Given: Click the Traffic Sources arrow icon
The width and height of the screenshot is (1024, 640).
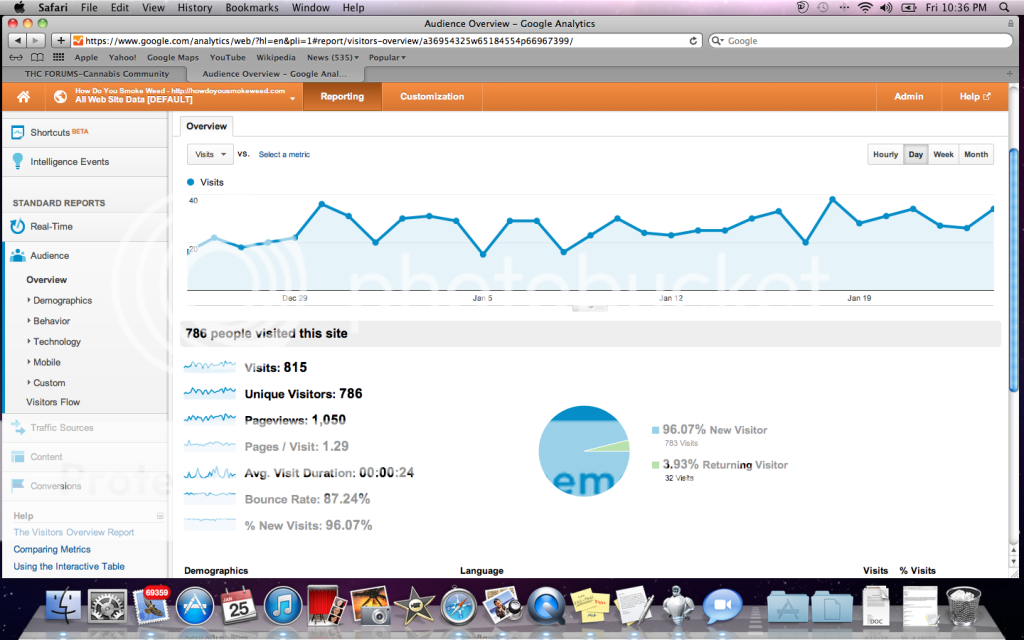Looking at the screenshot, I should click(x=18, y=428).
